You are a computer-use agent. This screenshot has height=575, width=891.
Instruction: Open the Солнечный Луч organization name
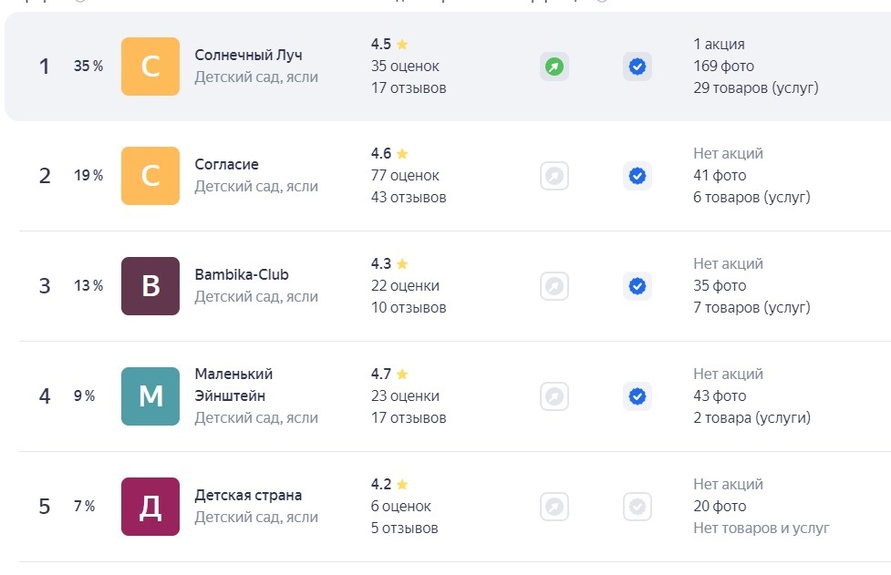(x=248, y=55)
